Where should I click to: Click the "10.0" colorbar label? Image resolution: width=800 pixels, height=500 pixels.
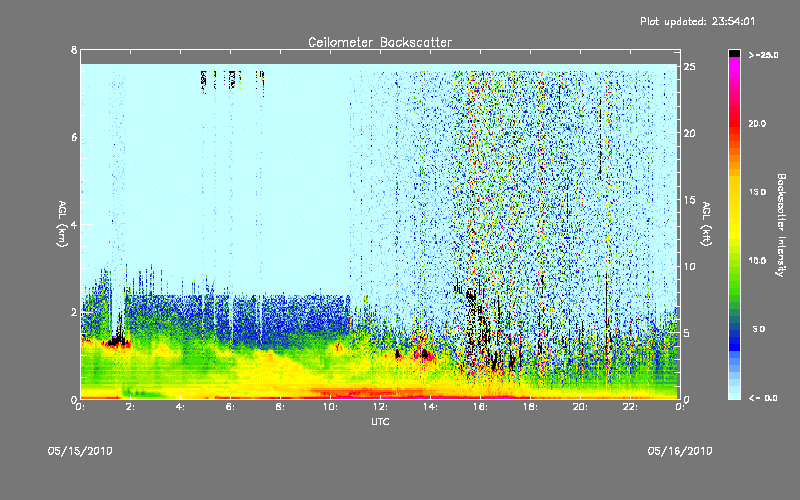coord(757,261)
